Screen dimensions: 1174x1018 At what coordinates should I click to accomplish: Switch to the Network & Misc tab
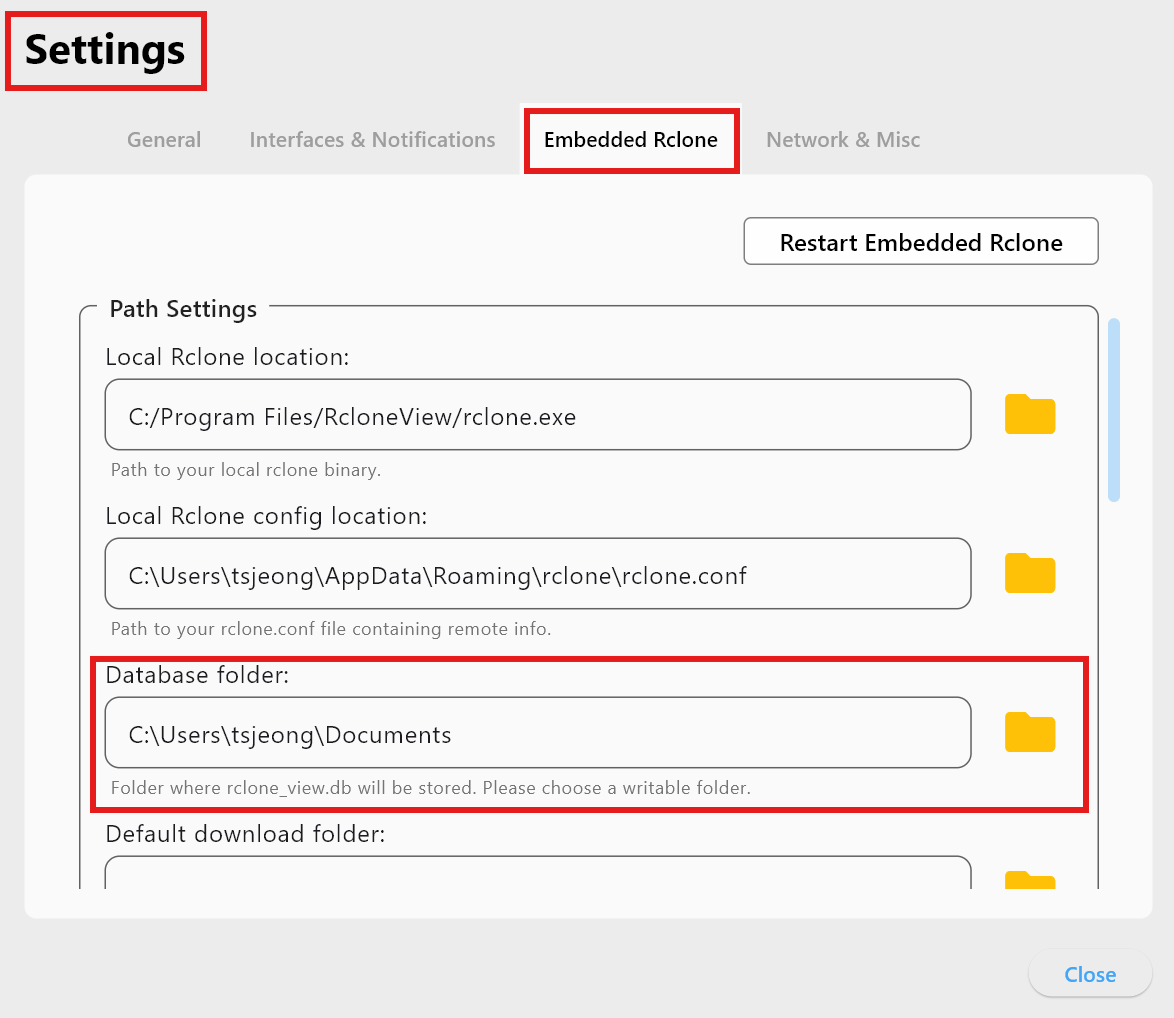click(x=842, y=140)
